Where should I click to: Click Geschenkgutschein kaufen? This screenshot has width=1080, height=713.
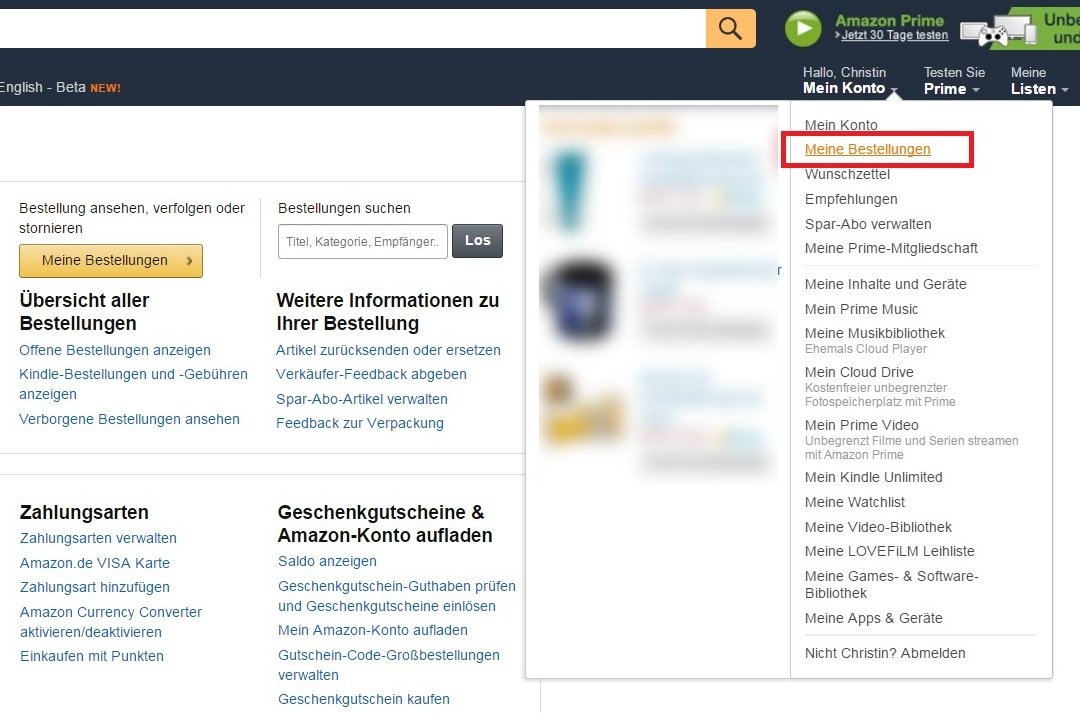(x=364, y=699)
